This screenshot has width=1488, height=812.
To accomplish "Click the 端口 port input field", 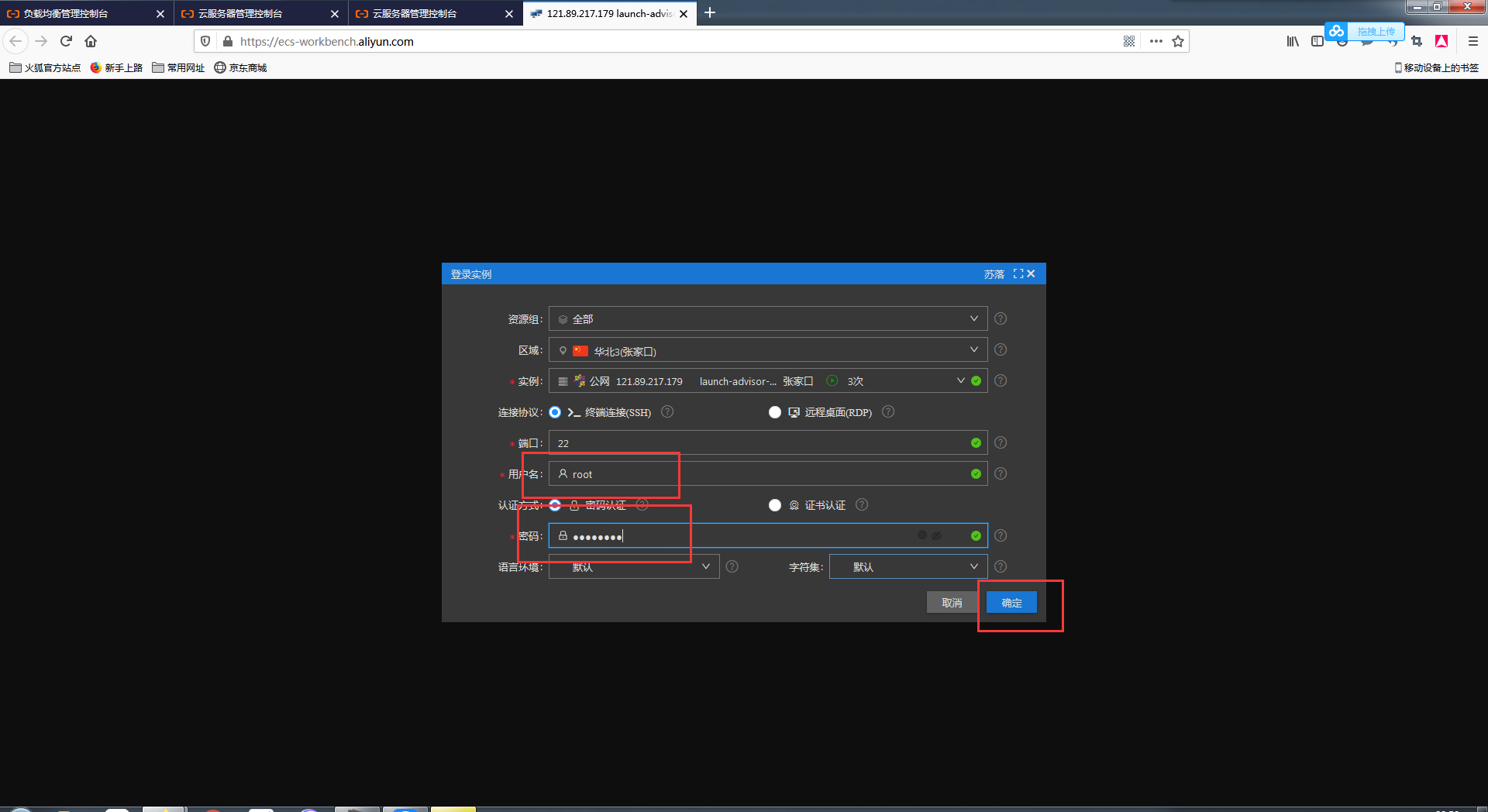I will pyautogui.click(x=759, y=443).
